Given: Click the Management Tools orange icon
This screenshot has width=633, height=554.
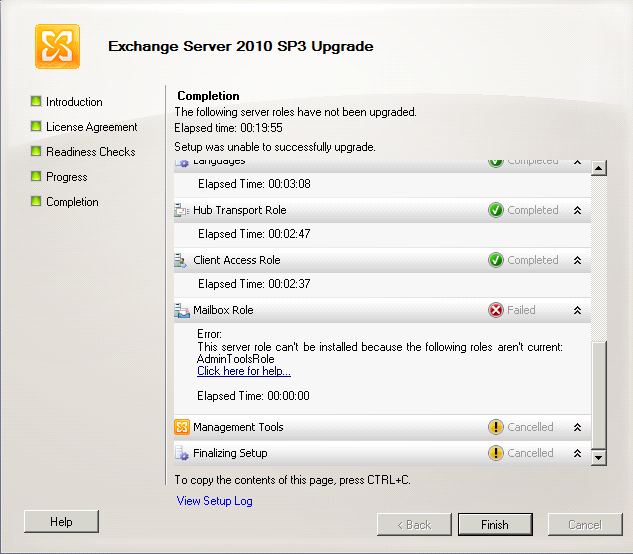Looking at the screenshot, I should (x=182, y=427).
